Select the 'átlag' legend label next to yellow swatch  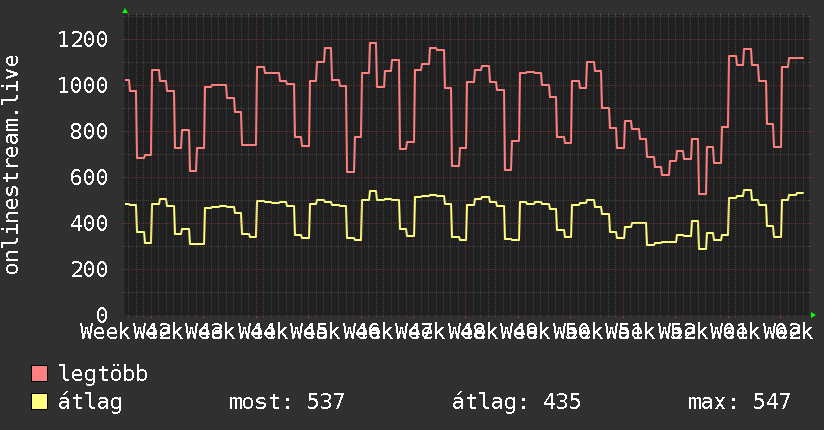click(90, 402)
